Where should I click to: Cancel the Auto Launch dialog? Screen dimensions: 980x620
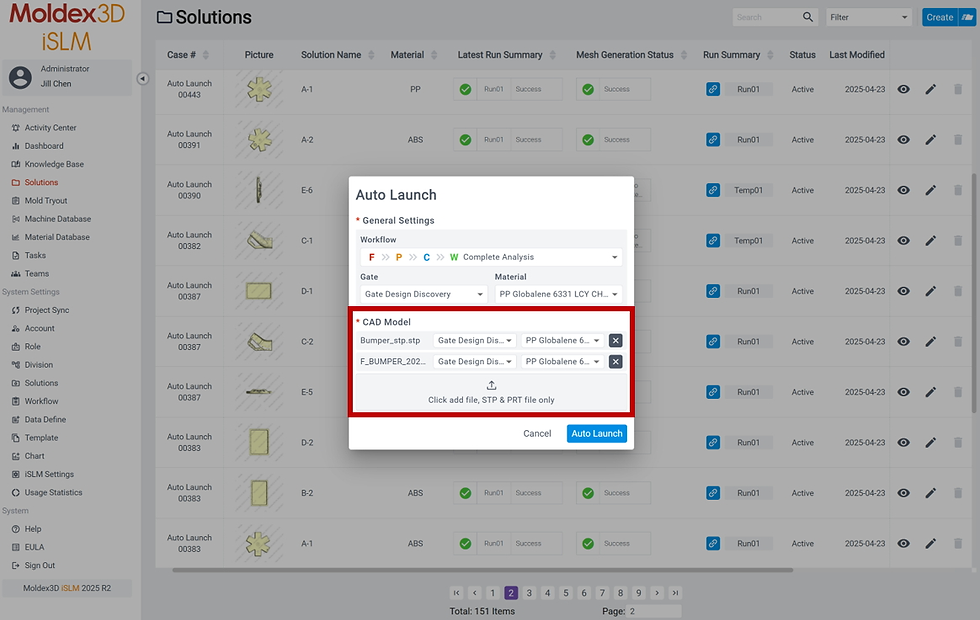[537, 434]
